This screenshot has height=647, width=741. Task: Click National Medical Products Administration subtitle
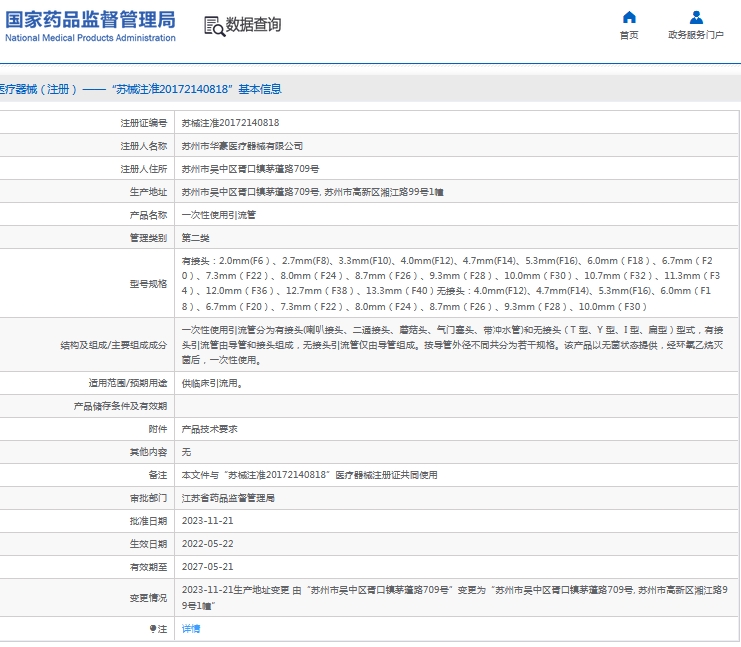click(x=90, y=38)
